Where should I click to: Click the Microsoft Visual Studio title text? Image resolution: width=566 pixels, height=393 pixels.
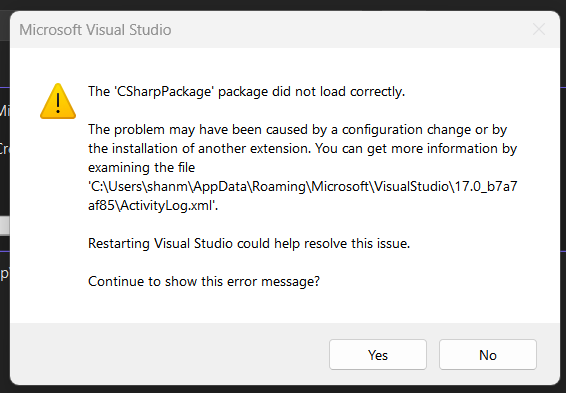click(x=95, y=30)
